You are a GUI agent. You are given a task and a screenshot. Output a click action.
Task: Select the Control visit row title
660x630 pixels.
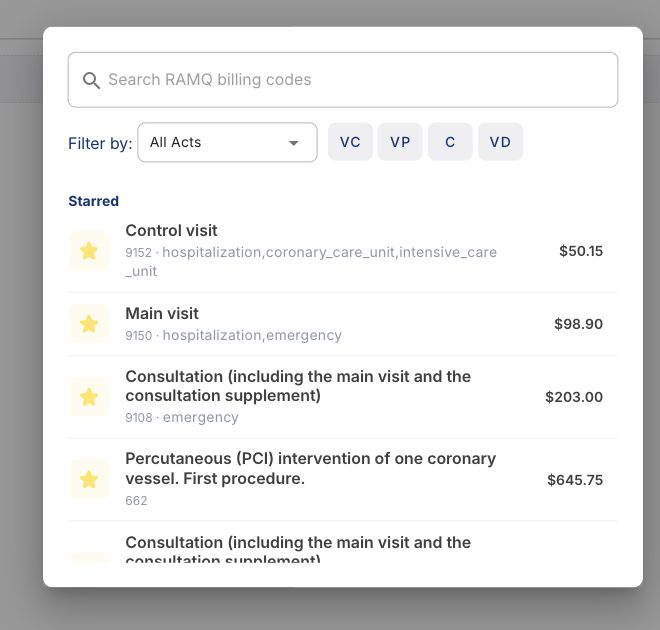171,231
